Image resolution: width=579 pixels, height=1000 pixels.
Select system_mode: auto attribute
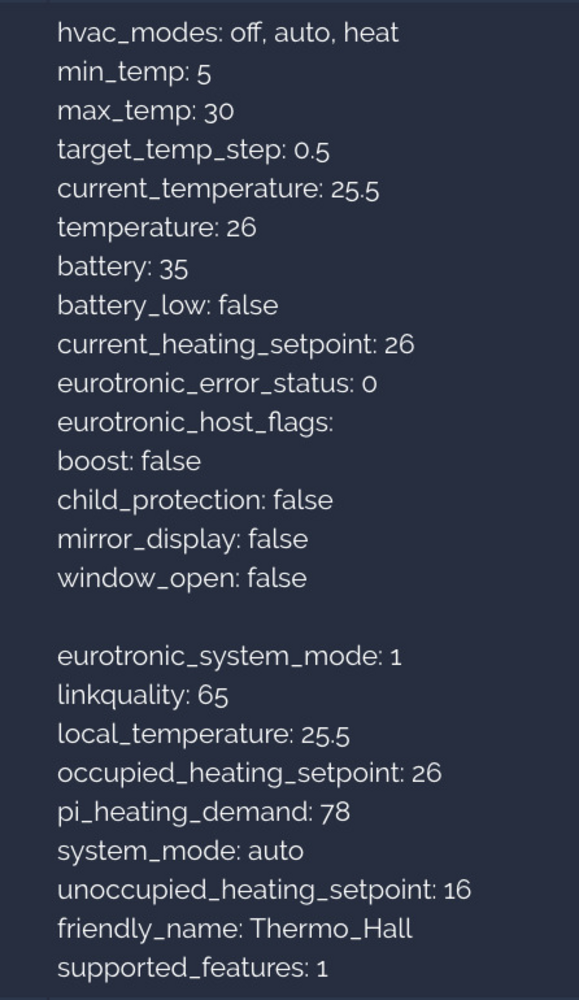pos(180,851)
